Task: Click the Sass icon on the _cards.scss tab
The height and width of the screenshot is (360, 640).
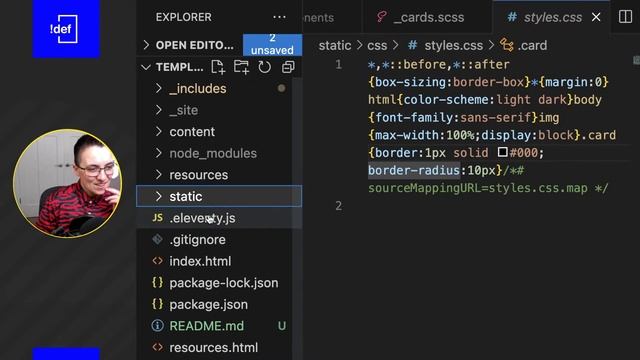Action: (x=382, y=17)
